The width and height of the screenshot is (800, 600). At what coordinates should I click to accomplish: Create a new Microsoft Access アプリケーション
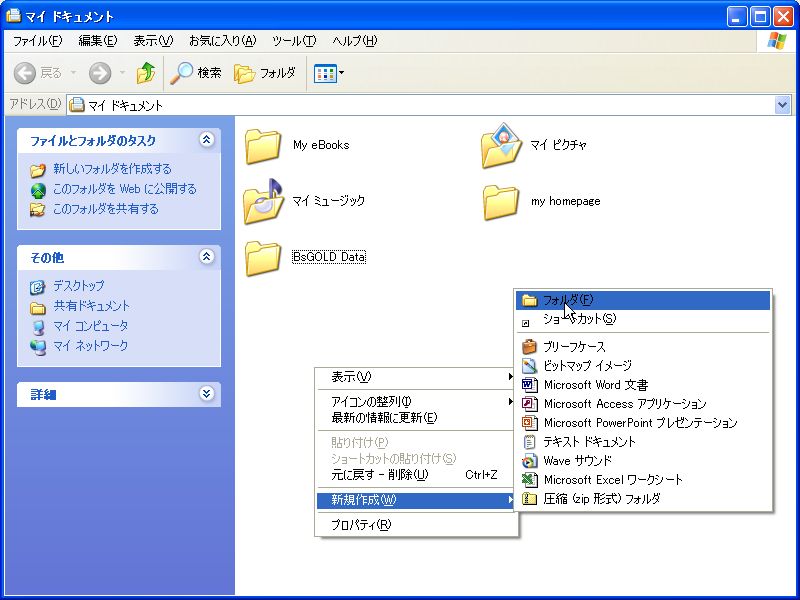[x=643, y=404]
